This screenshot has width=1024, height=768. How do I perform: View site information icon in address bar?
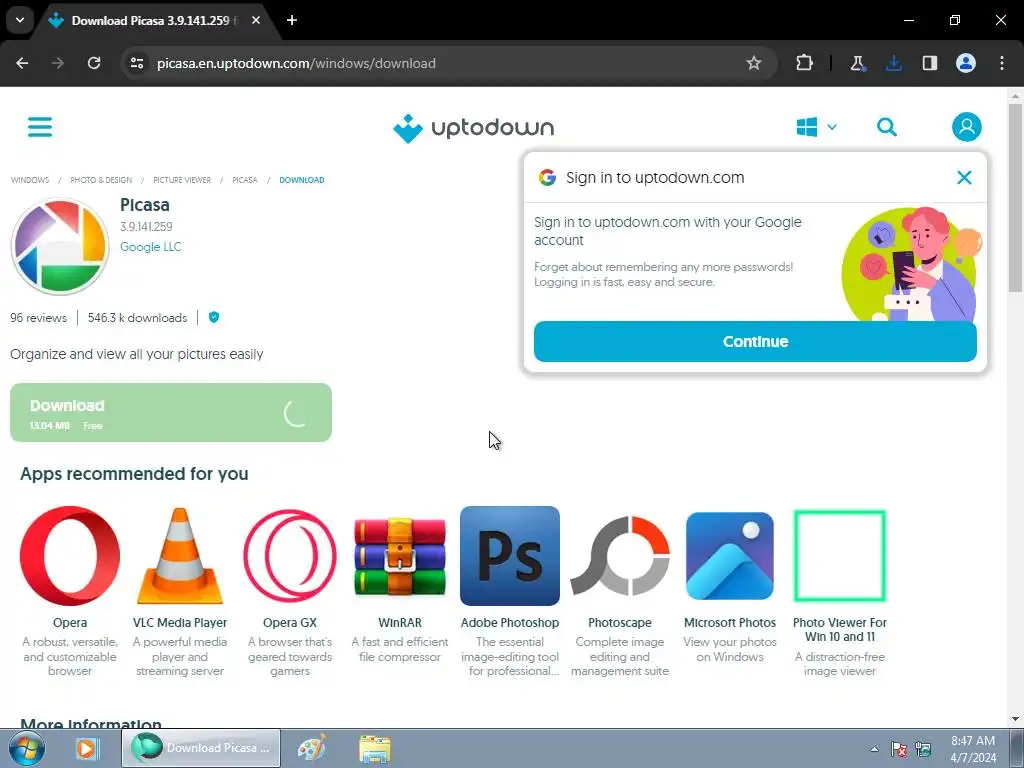click(x=136, y=63)
